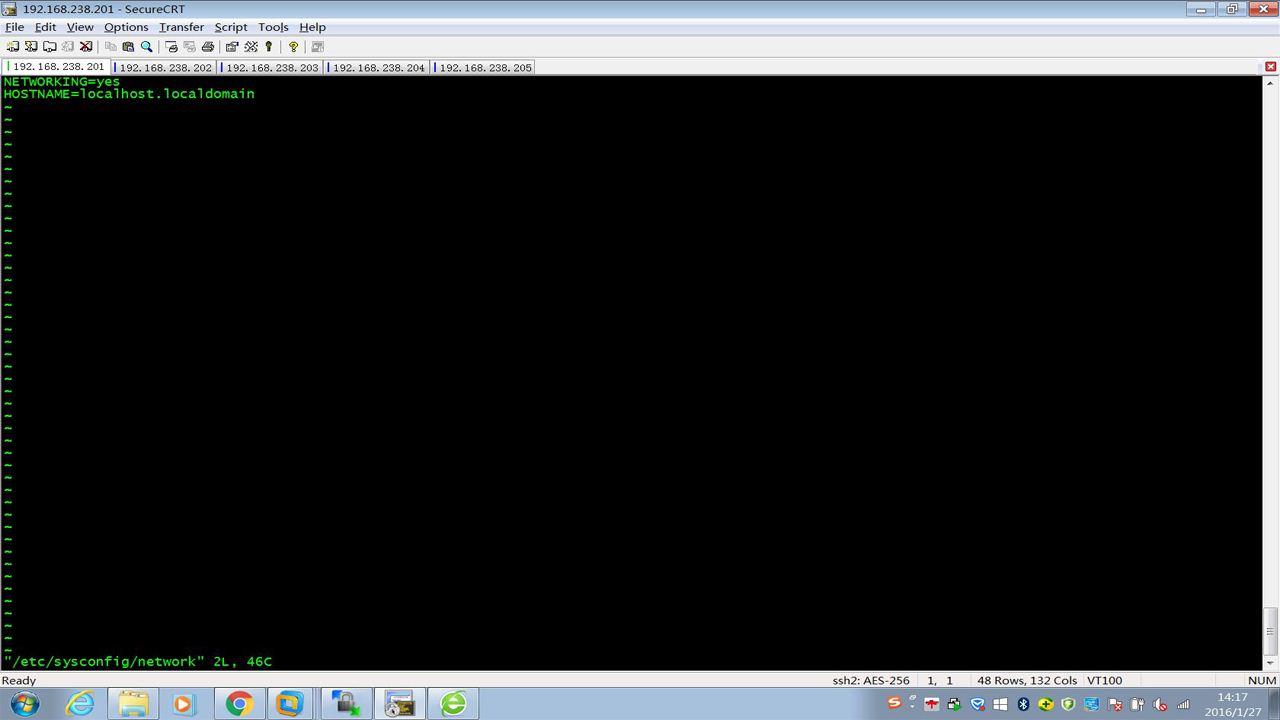Image resolution: width=1280 pixels, height=720 pixels.
Task: Click the NUM lock indicator
Action: pyautogui.click(x=1262, y=681)
